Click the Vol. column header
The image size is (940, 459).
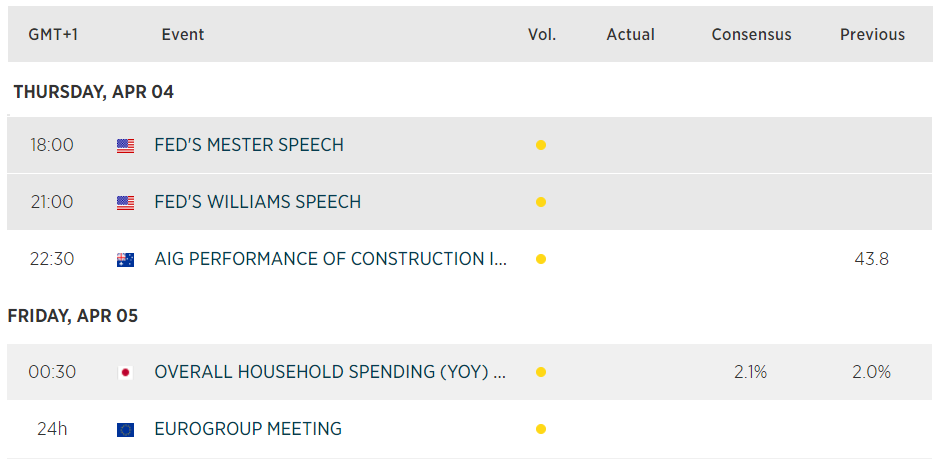coord(542,35)
